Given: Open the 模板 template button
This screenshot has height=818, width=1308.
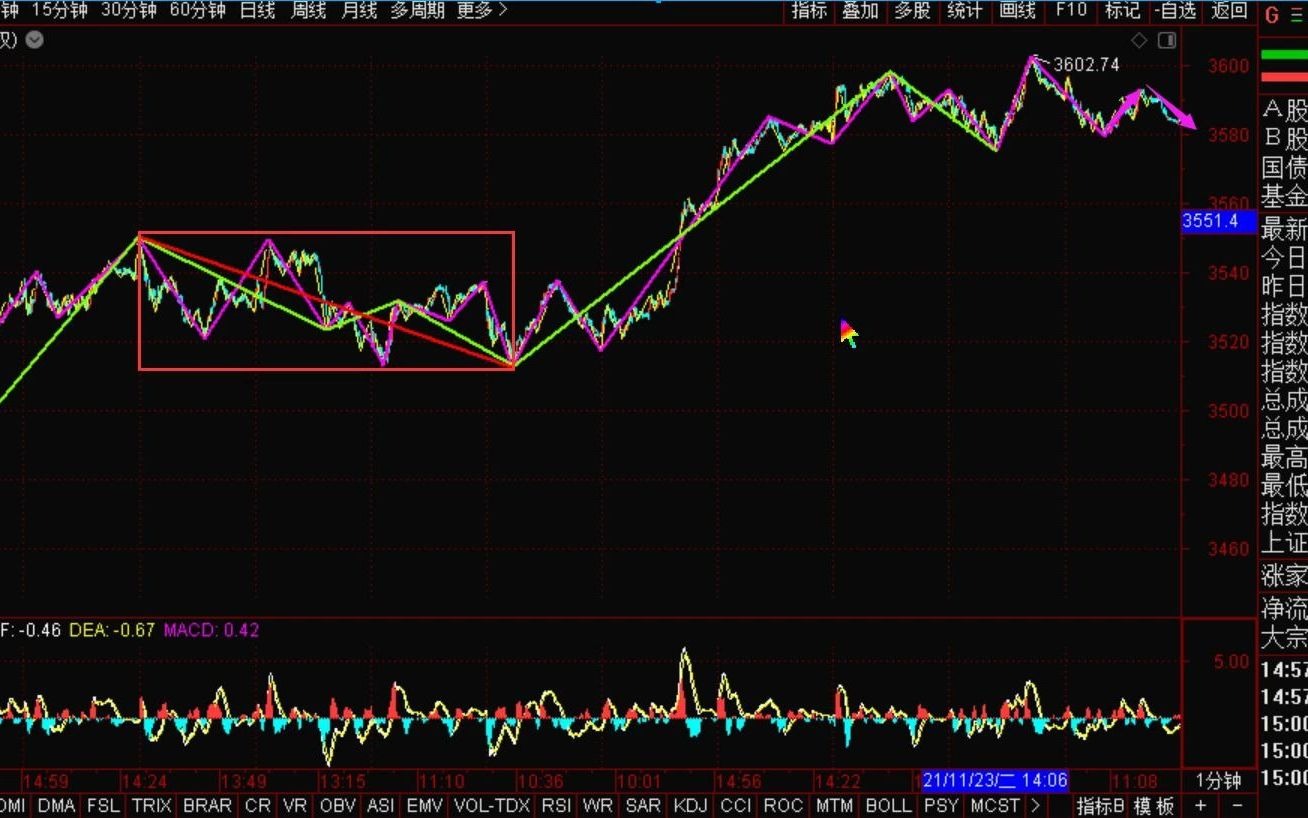Looking at the screenshot, I should click(1154, 806).
